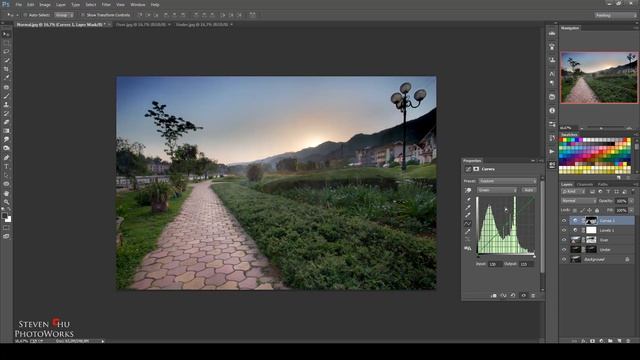The width and height of the screenshot is (640, 360).
Task: Open the Auto-Select Group dropdown
Action: (x=64, y=15)
